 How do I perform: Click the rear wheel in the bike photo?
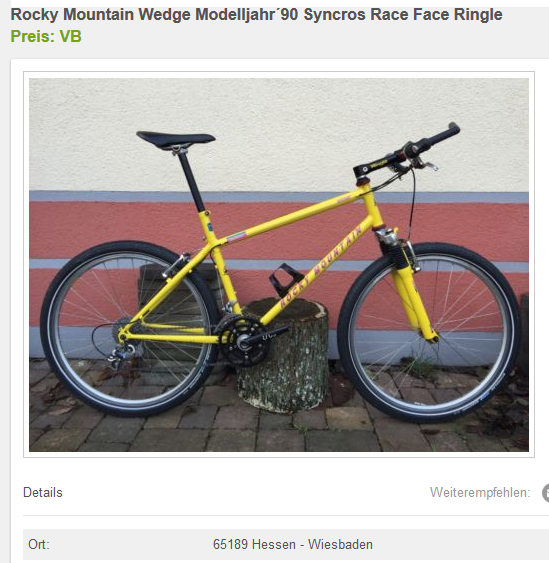130,329
